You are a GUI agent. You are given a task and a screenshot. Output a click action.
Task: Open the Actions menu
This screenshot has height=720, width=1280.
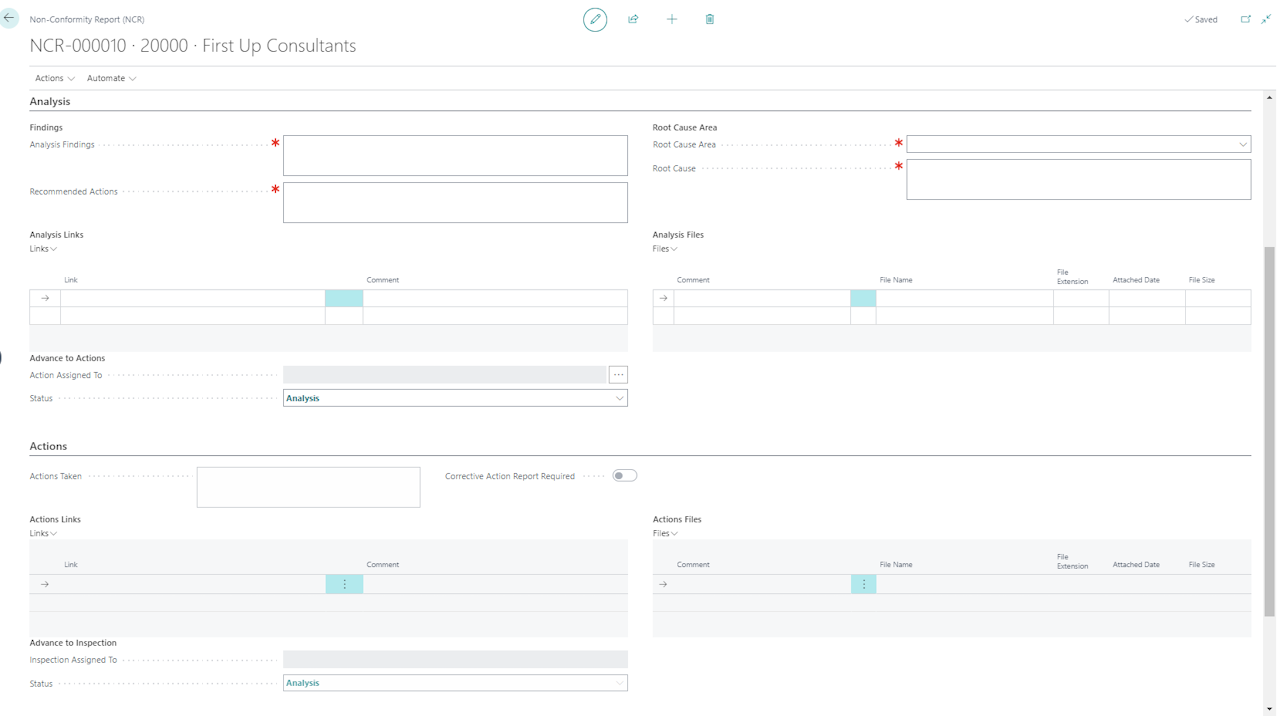coord(54,78)
